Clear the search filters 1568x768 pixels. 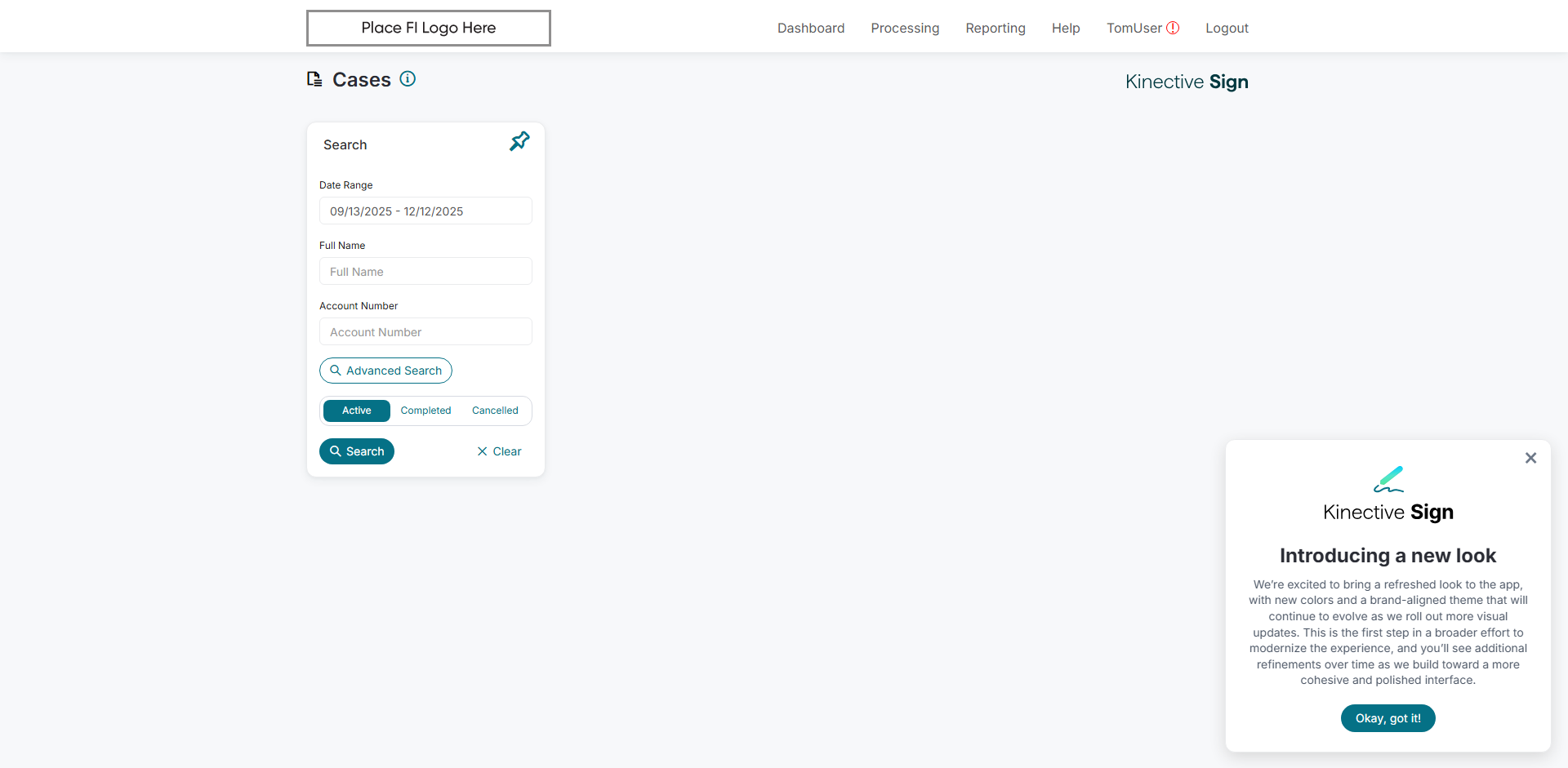point(499,451)
